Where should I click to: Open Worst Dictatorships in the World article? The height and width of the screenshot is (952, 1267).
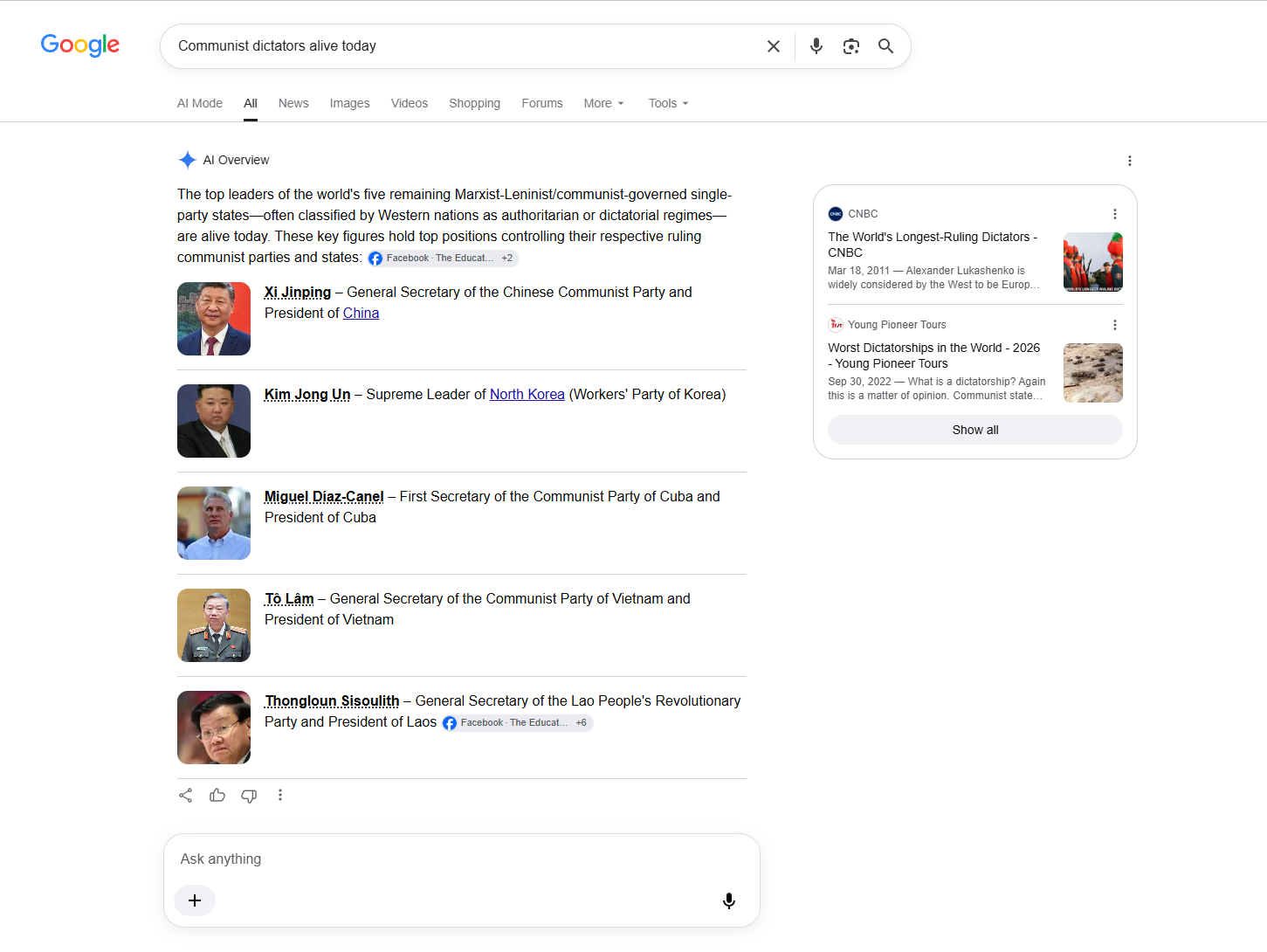coord(934,355)
